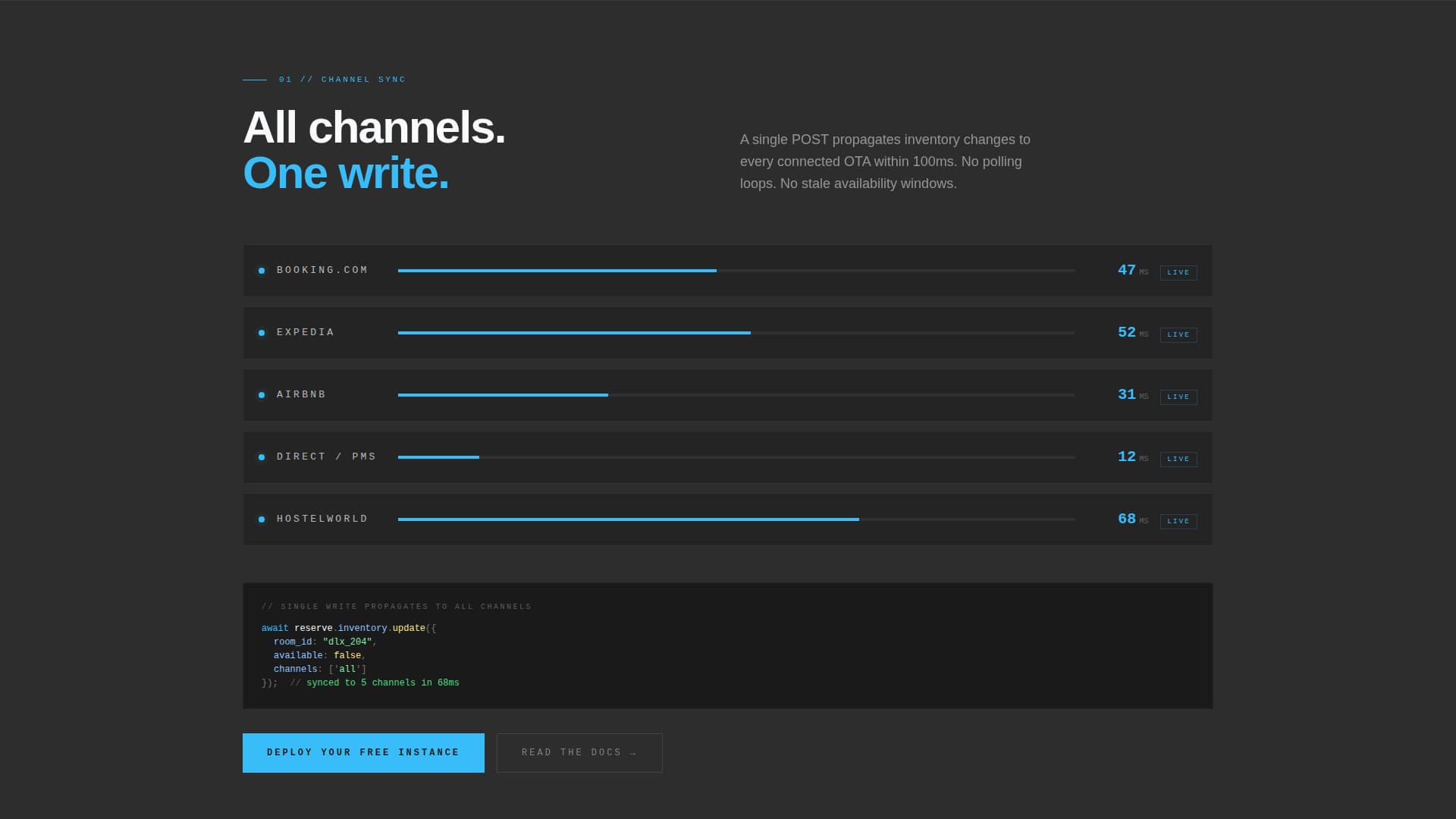Select the DIRECT / PMS channel label
Viewport: 1456px width, 819px height.
pyautogui.click(x=326, y=457)
